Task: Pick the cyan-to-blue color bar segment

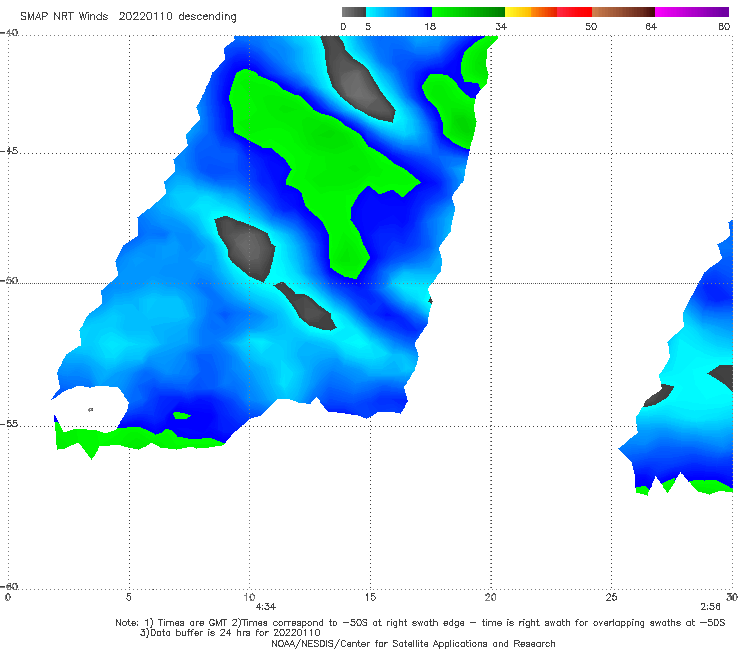Action: 399,12
